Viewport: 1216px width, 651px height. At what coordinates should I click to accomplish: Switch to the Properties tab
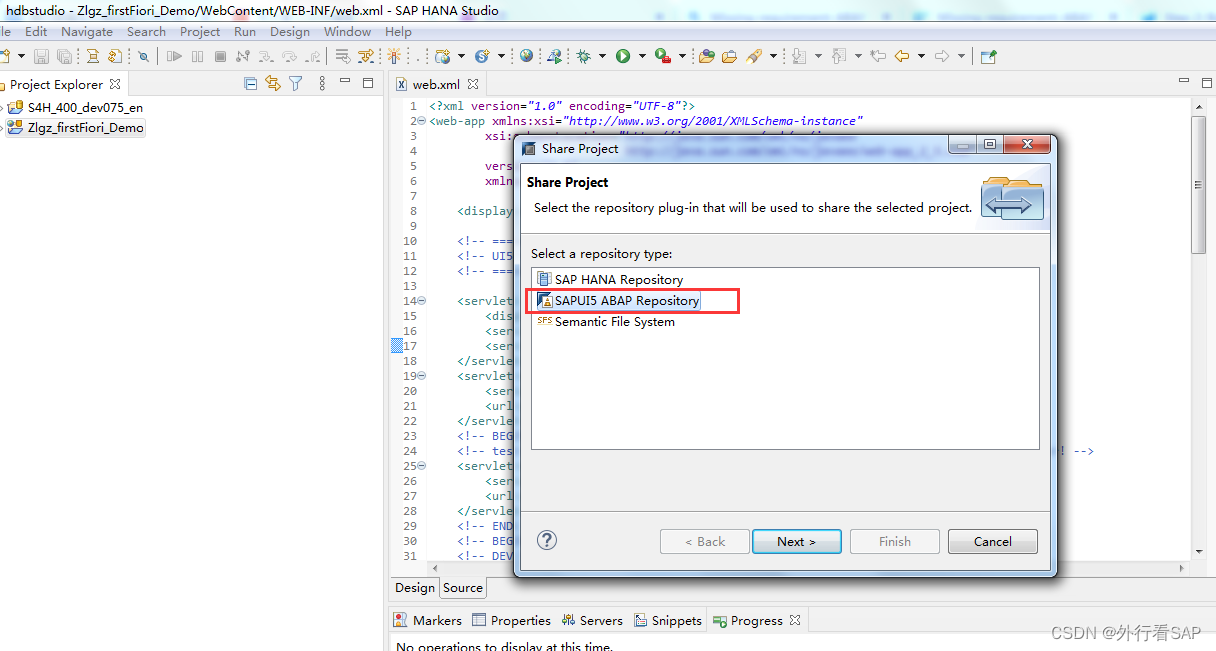tap(511, 620)
